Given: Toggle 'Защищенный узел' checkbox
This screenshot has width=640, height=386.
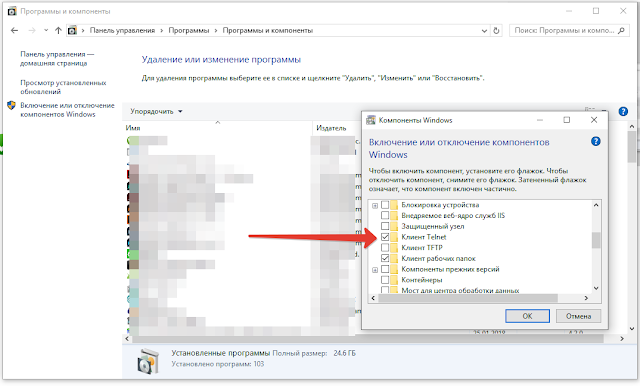Looking at the screenshot, I should point(385,226).
